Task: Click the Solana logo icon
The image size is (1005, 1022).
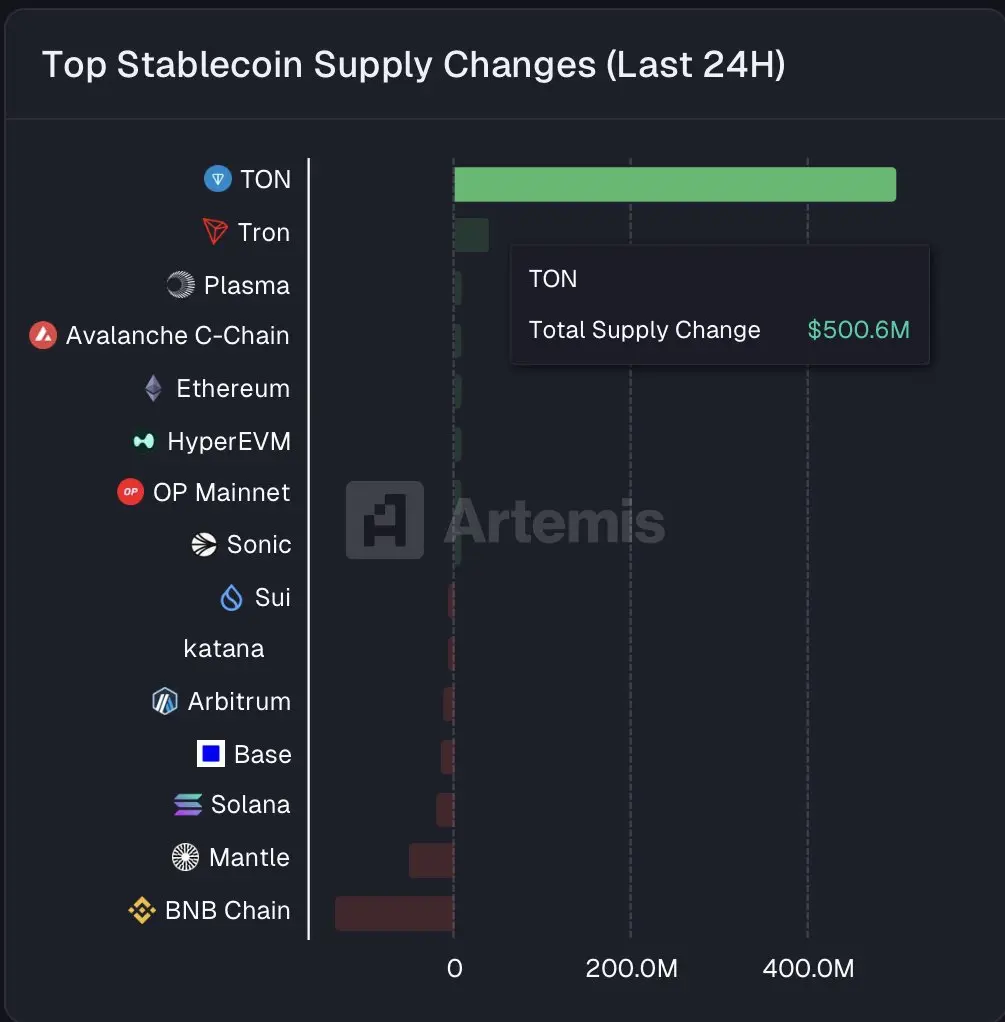Action: (188, 805)
